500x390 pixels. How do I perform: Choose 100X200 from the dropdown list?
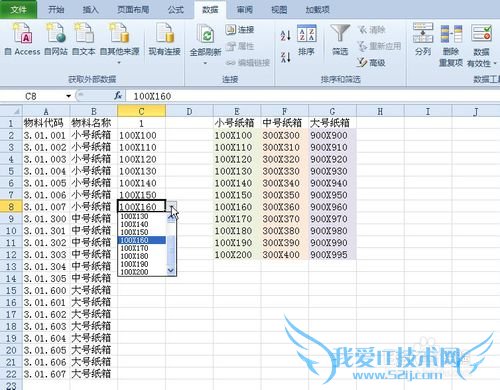point(142,272)
